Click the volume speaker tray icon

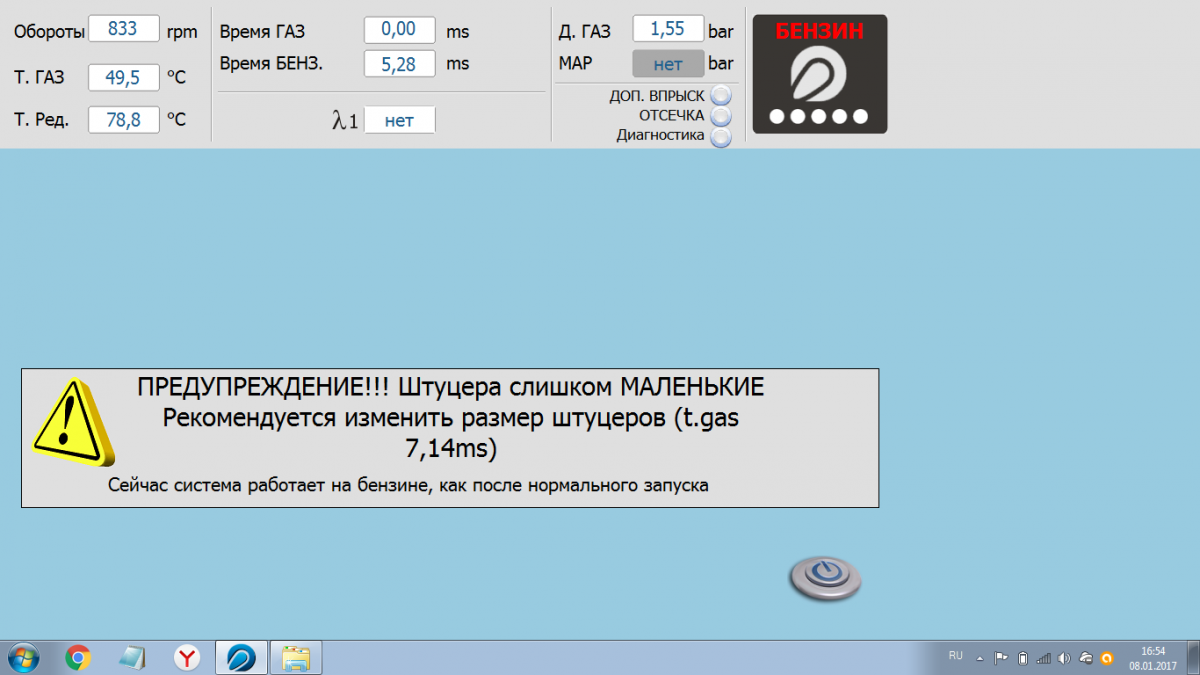coord(1064,658)
